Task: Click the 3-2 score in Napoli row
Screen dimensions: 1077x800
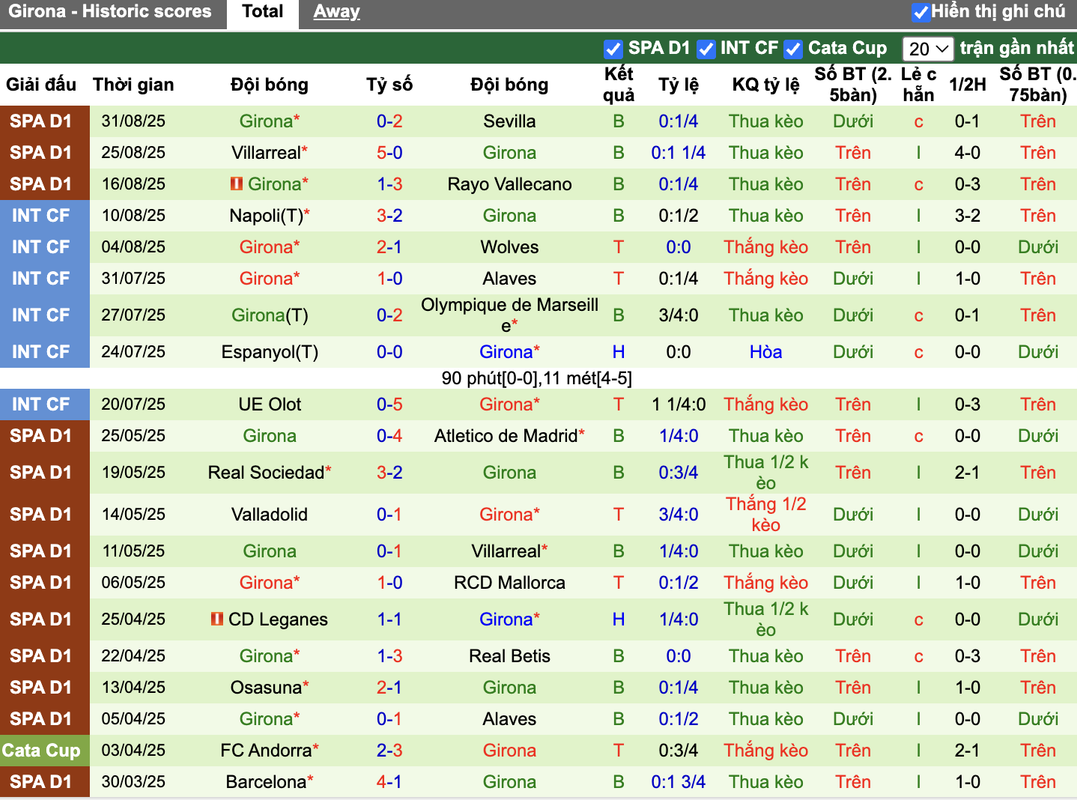Action: [389, 216]
